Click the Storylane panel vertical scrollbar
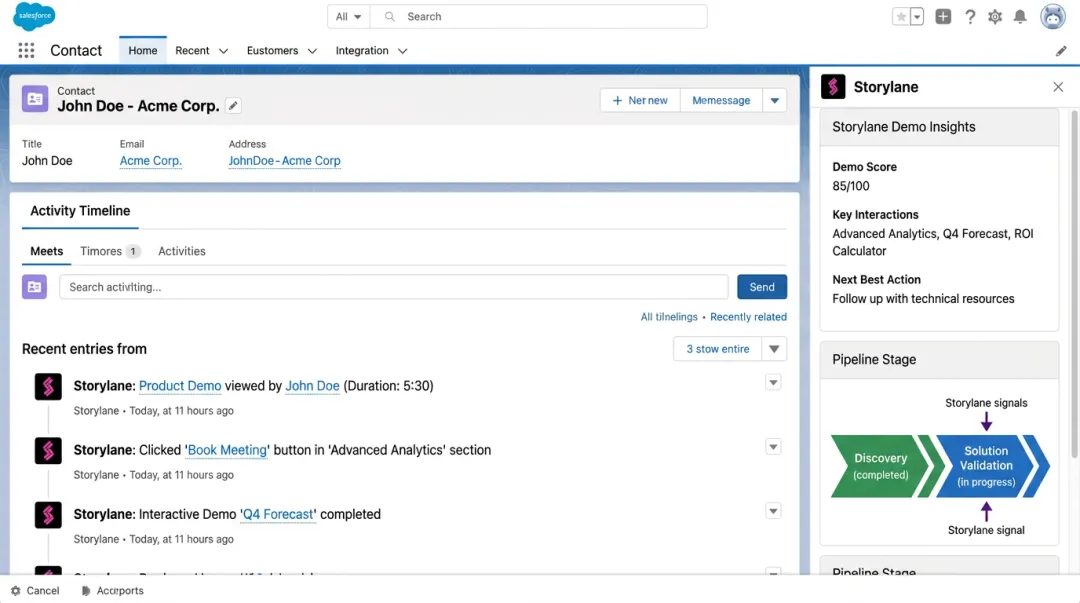 (x=1074, y=283)
